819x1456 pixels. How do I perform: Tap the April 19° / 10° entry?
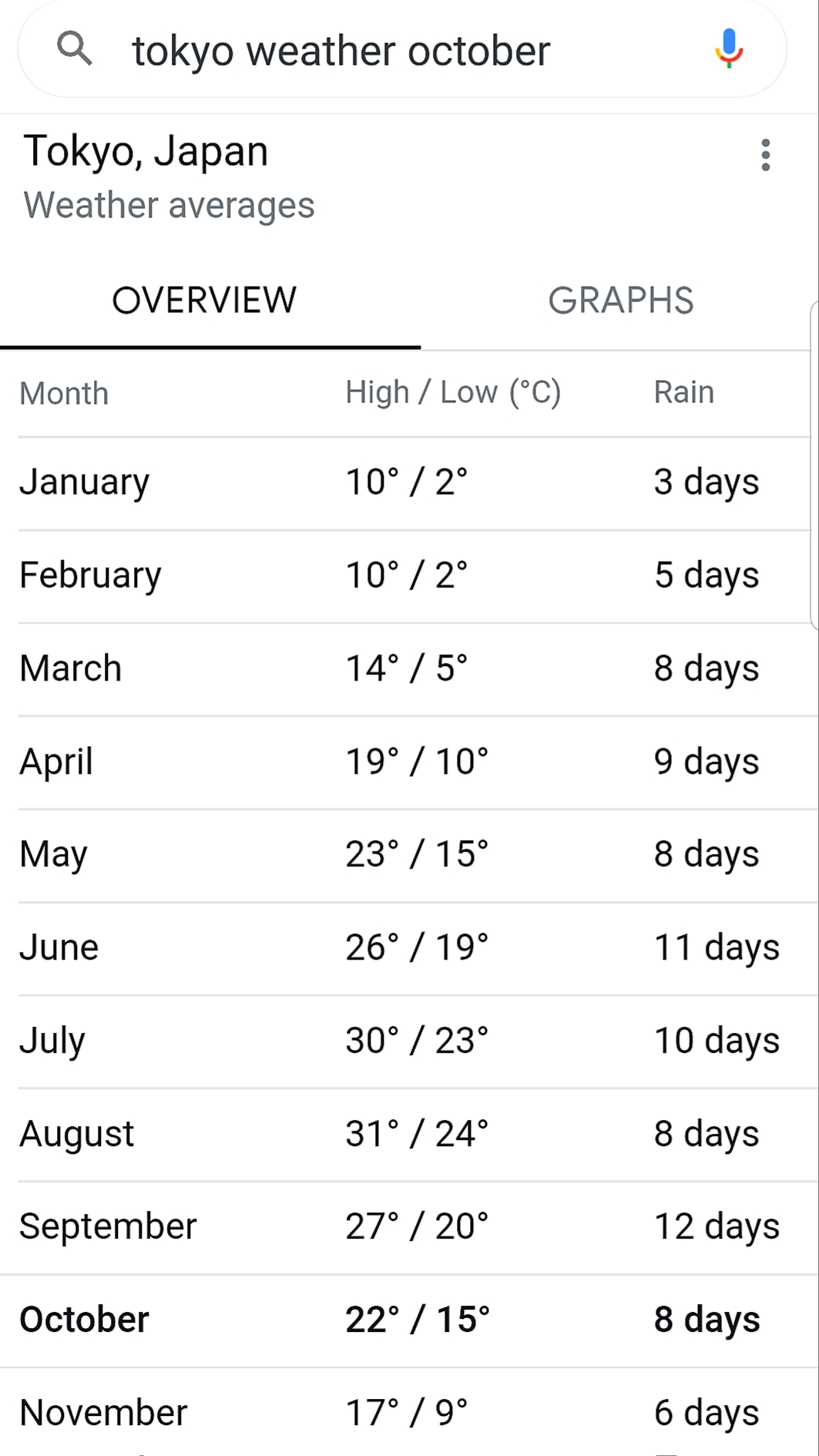point(417,762)
